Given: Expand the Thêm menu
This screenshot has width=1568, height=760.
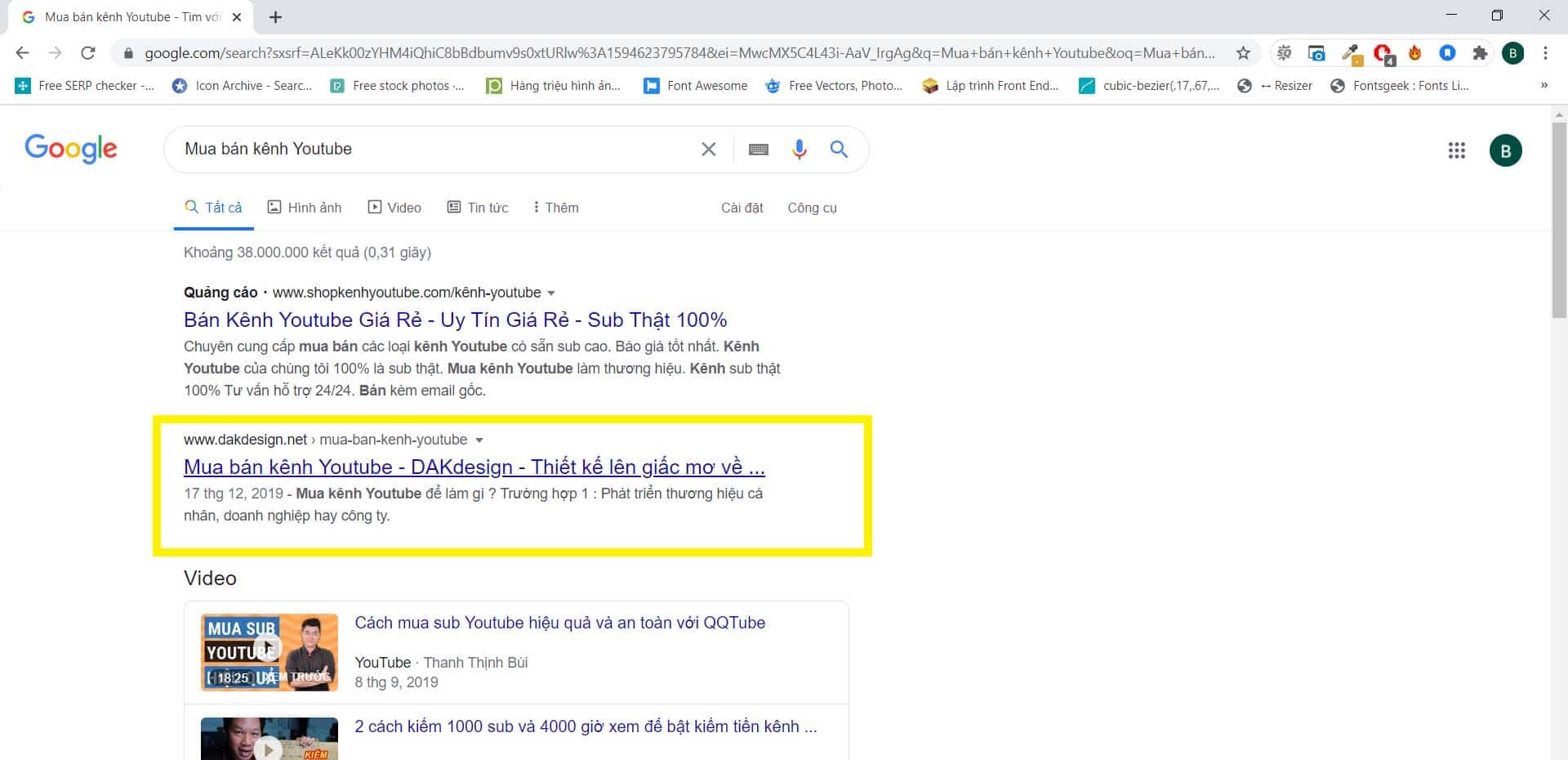Looking at the screenshot, I should [555, 208].
